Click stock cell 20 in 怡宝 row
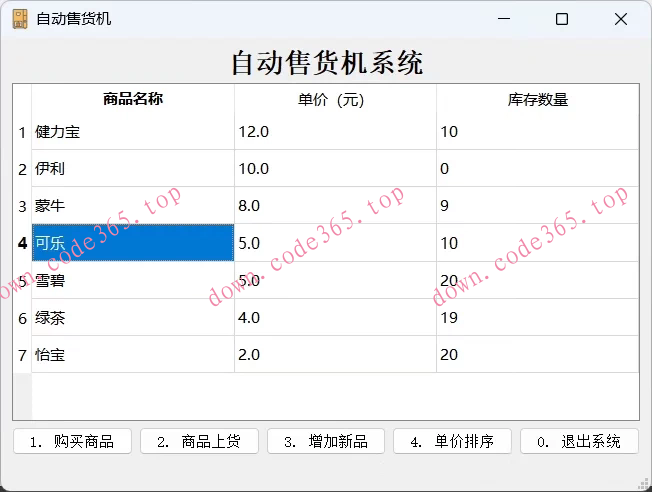This screenshot has width=652, height=492. click(x=538, y=354)
